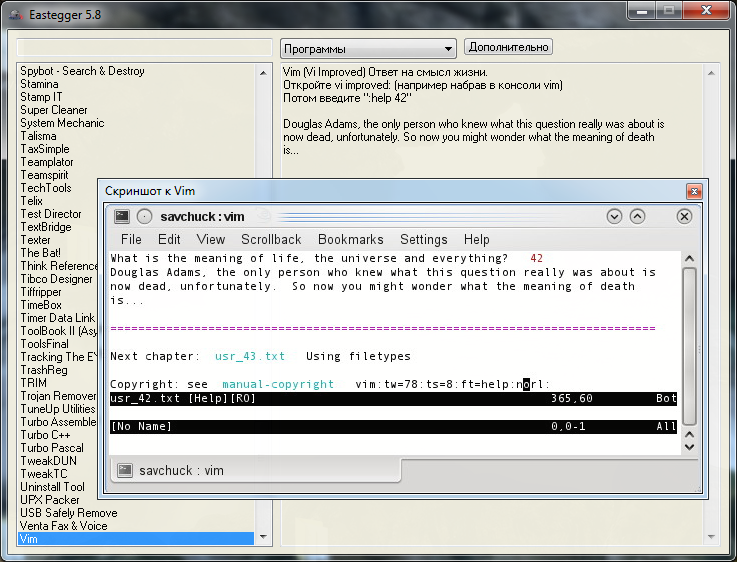Click the up-chevron button in Konsole titlebar
The image size is (737, 562).
[637, 216]
